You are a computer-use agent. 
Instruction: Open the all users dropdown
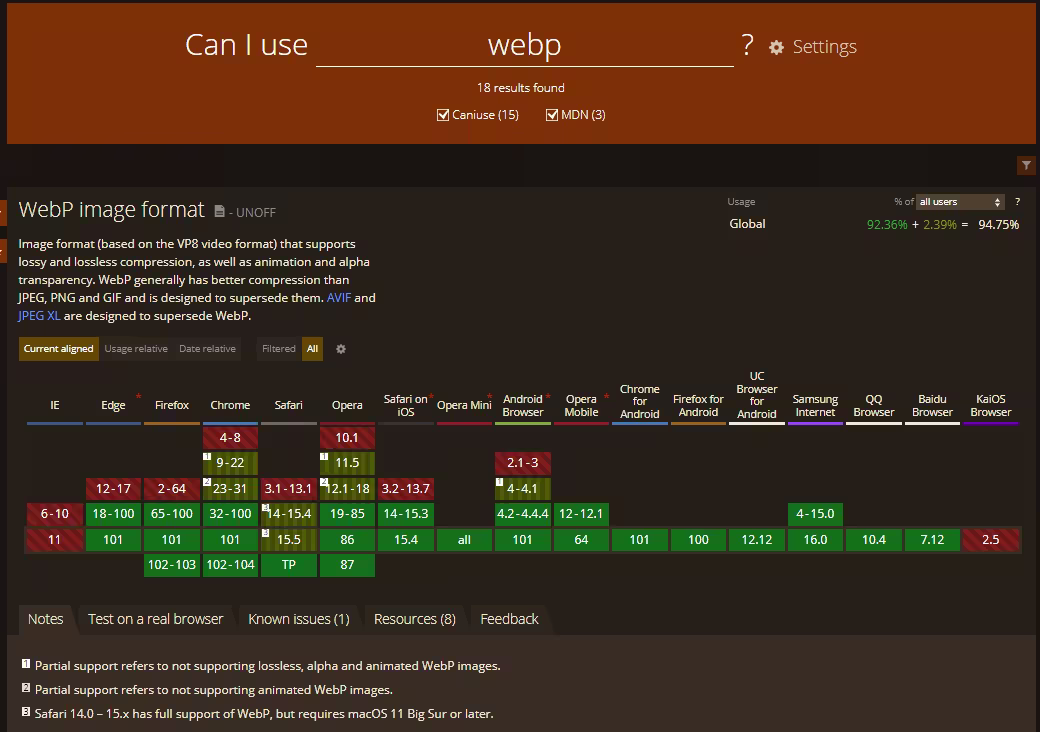(960, 202)
